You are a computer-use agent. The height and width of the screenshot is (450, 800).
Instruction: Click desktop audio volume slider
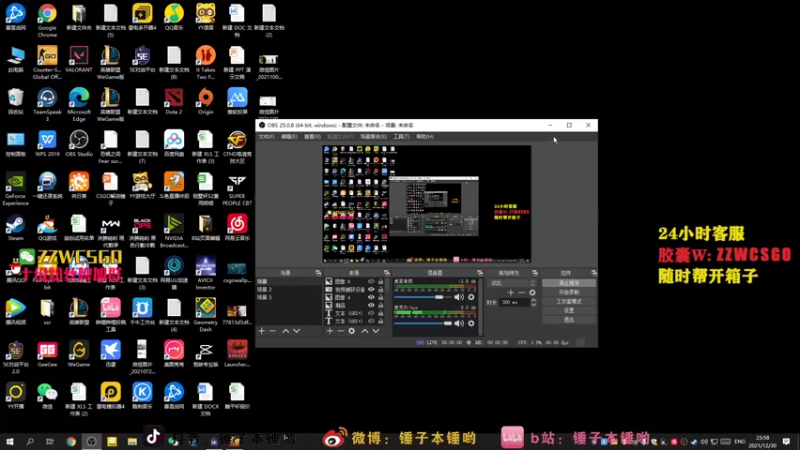coord(423,297)
